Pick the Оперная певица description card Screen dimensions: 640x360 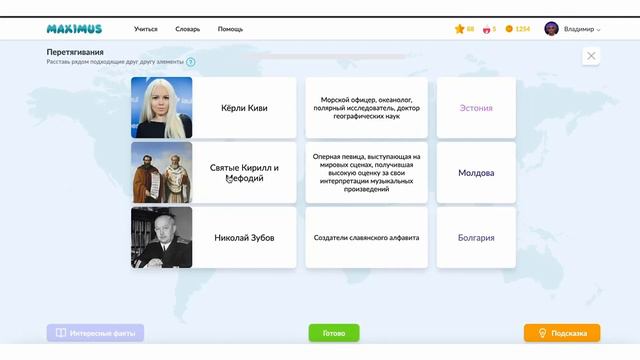367,173
